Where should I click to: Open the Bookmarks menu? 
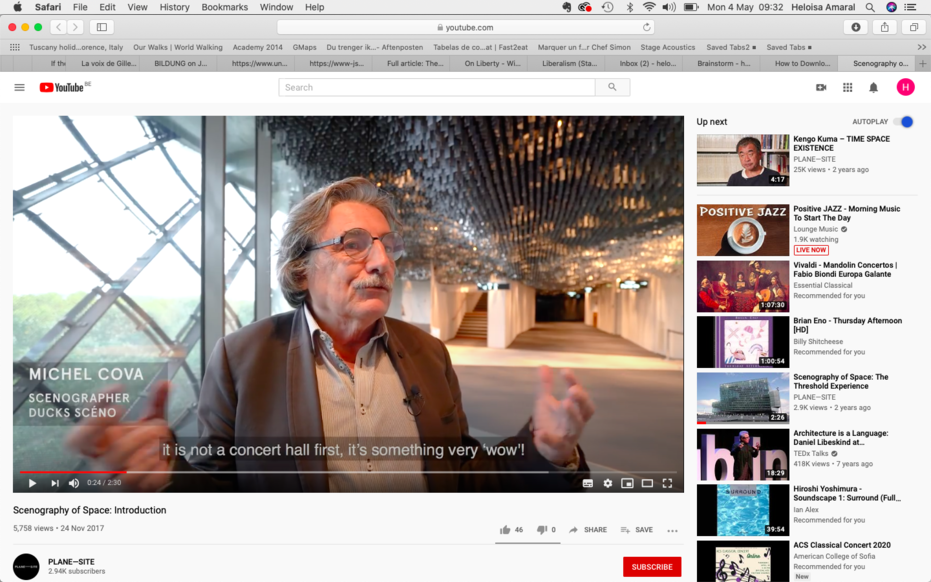click(223, 7)
